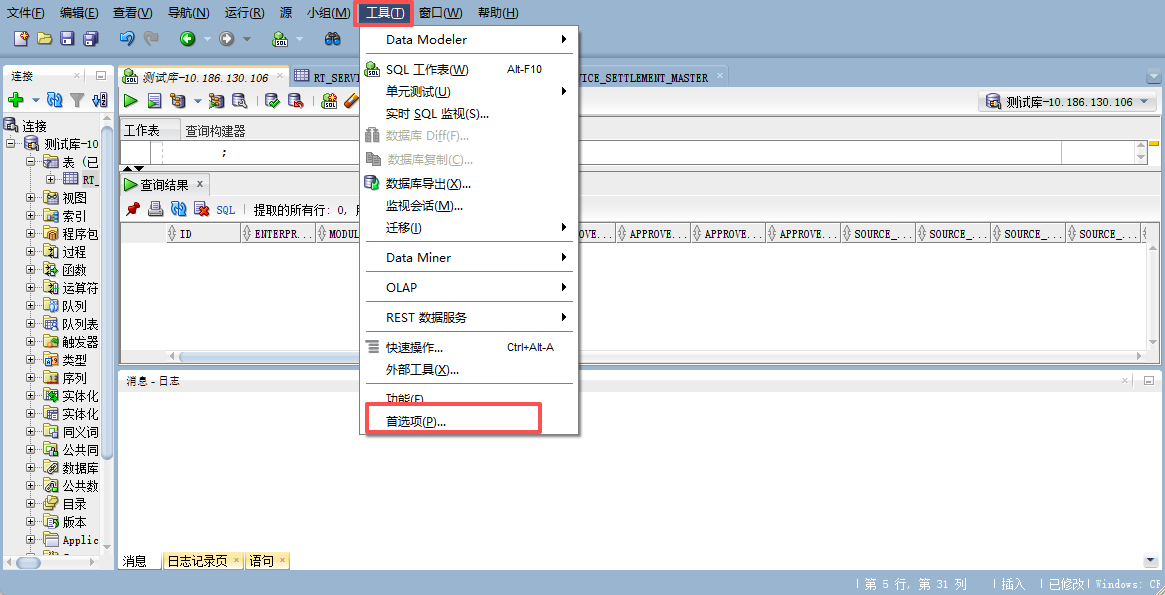The height and width of the screenshot is (595, 1165).
Task: Click the ENTERPR... column header
Action: pos(279,233)
